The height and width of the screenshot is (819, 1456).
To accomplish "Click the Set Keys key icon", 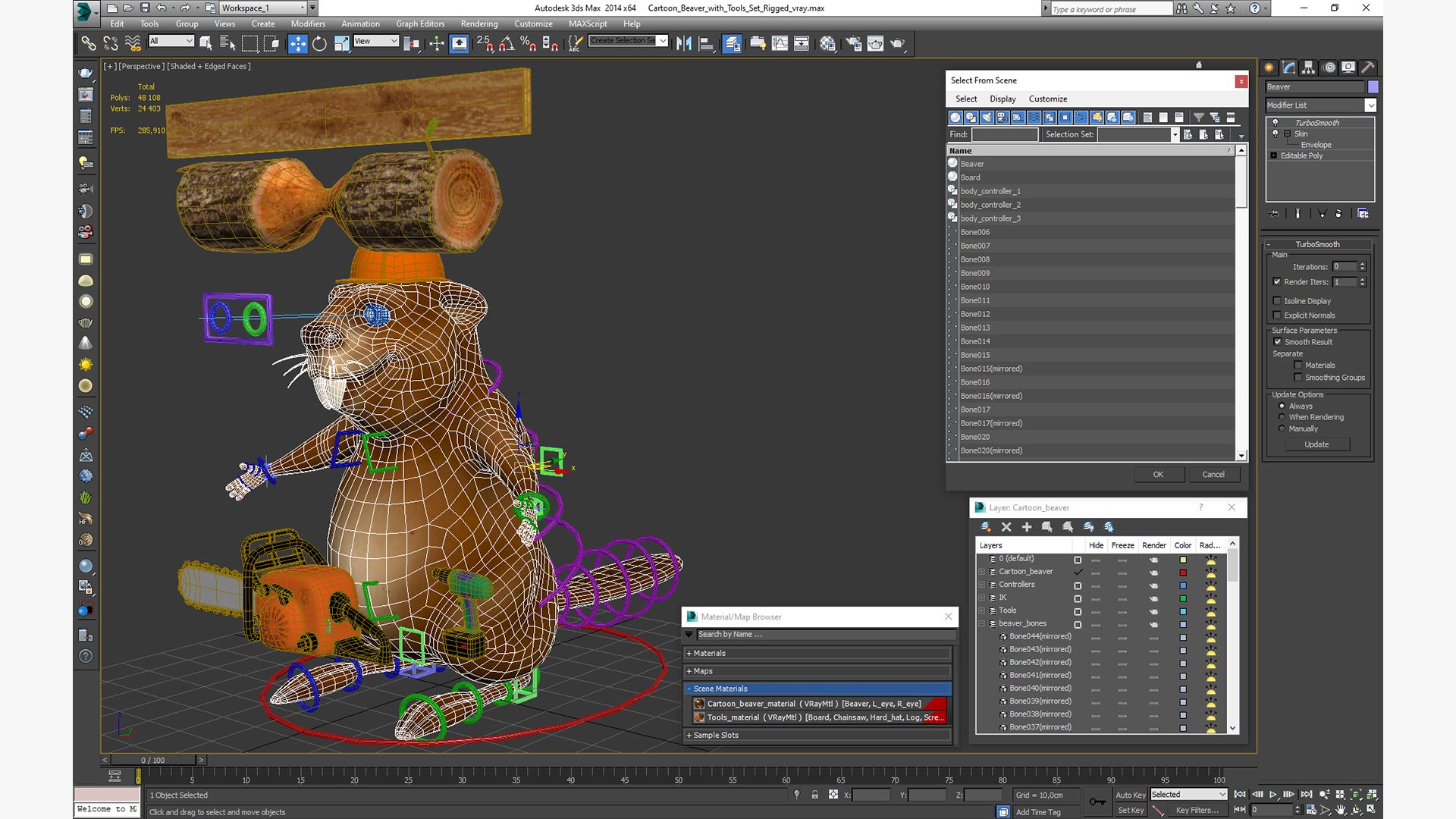I will (1097, 802).
